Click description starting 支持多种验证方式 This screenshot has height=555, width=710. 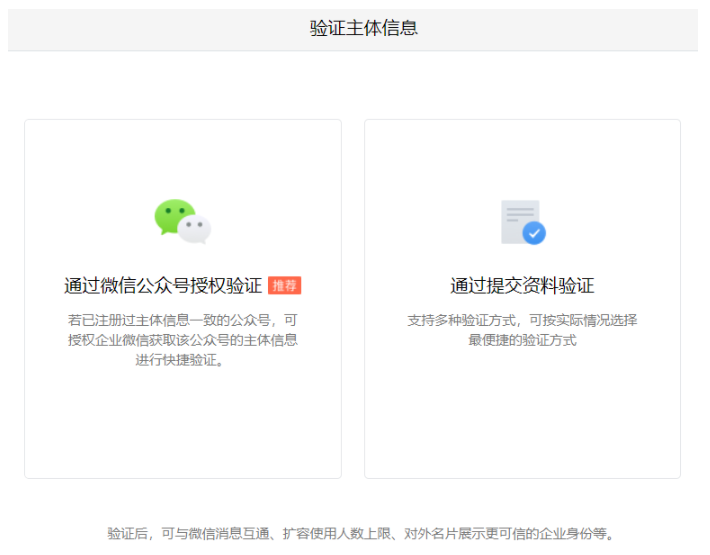click(522, 330)
